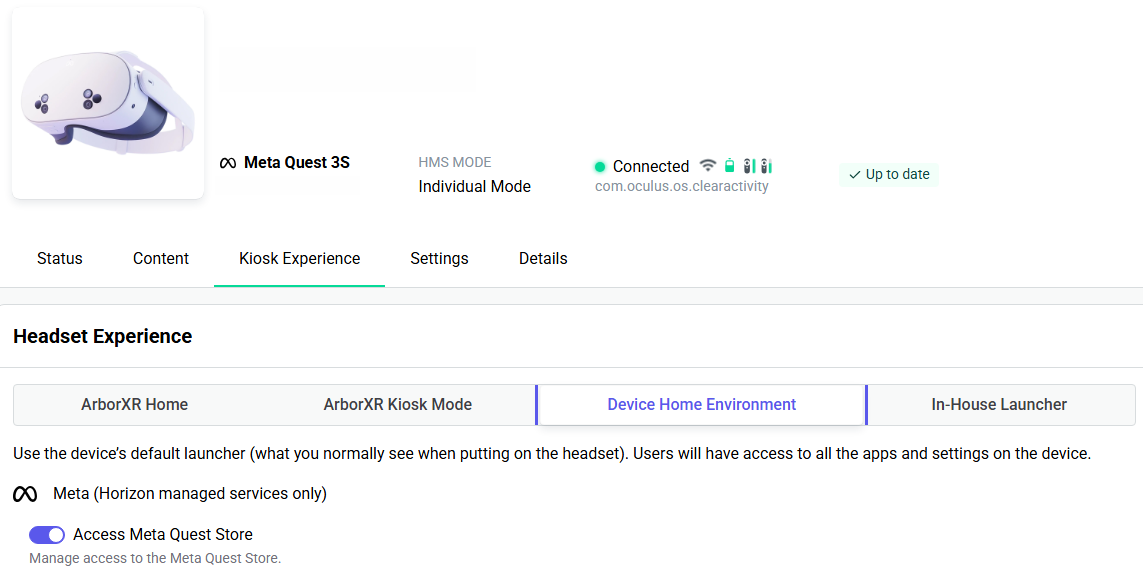Switch to the Content tab

[161, 259]
